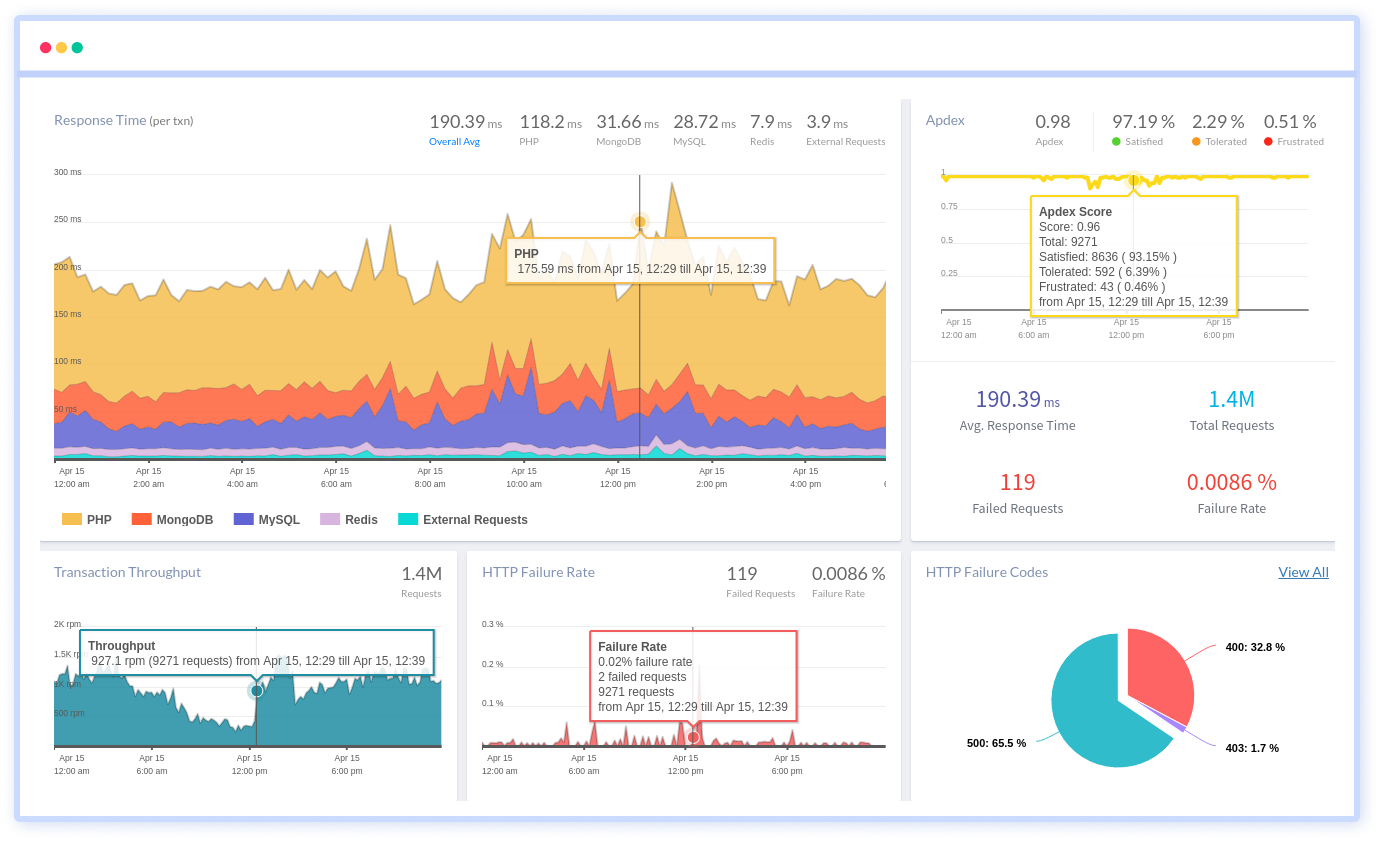Open the View All failure codes page
1380x841 pixels.
[x=1303, y=572]
